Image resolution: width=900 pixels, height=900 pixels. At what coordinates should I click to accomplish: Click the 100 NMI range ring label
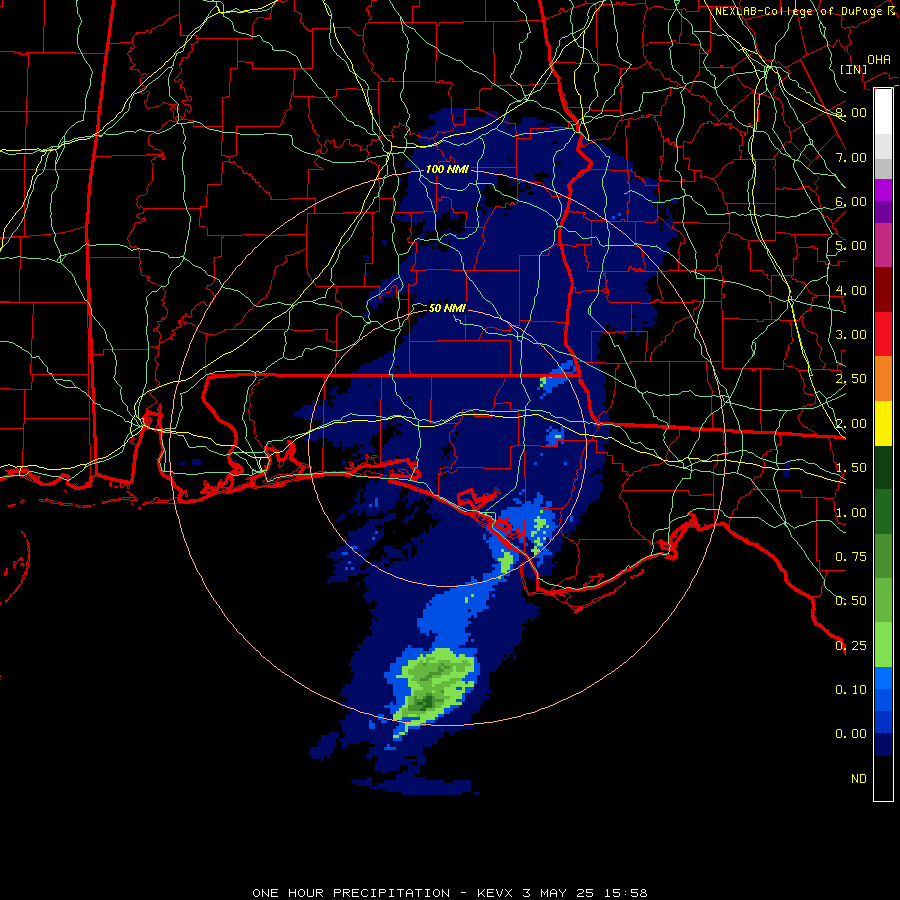point(447,169)
